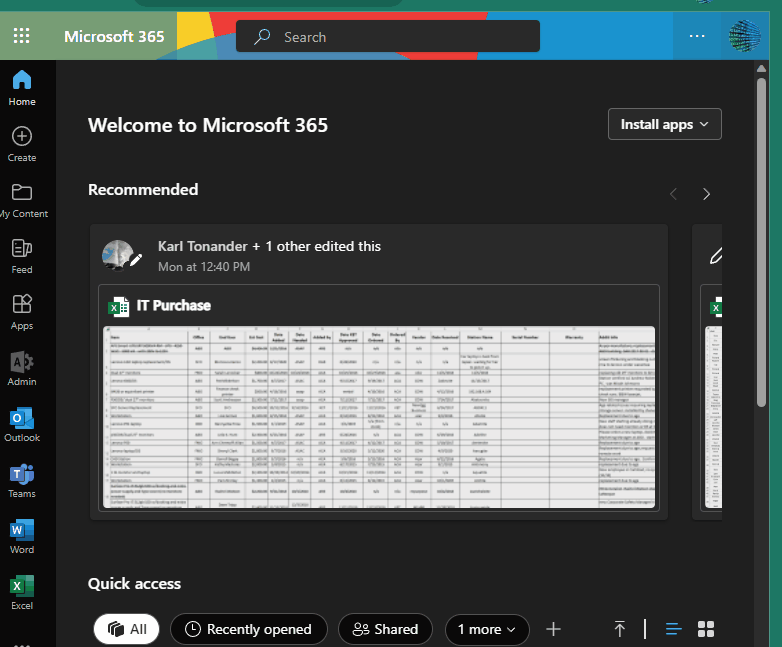The height and width of the screenshot is (647, 782).
Task: Click the Recommended heading
Action: click(x=143, y=190)
